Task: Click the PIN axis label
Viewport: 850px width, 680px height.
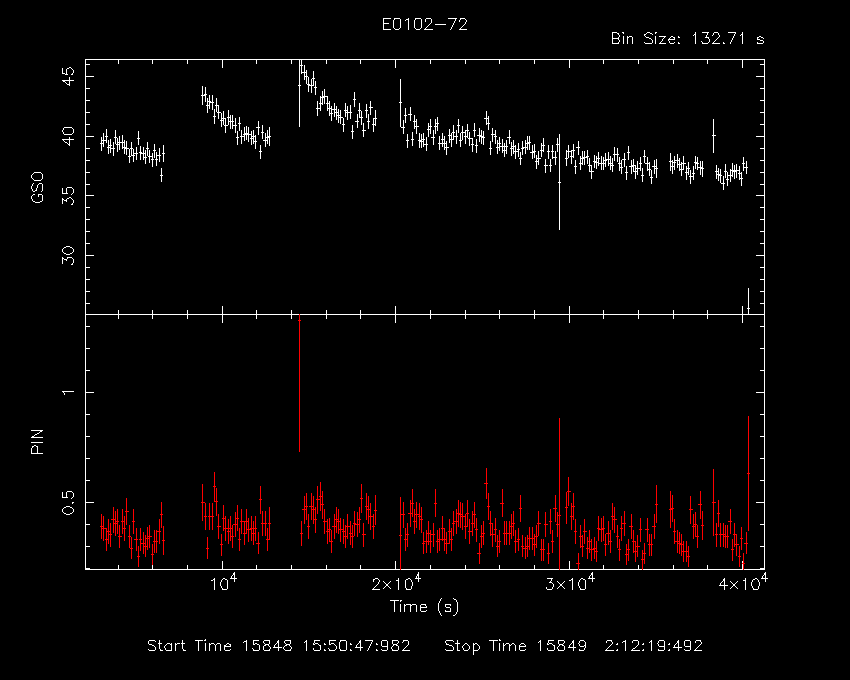Action: pyautogui.click(x=37, y=441)
